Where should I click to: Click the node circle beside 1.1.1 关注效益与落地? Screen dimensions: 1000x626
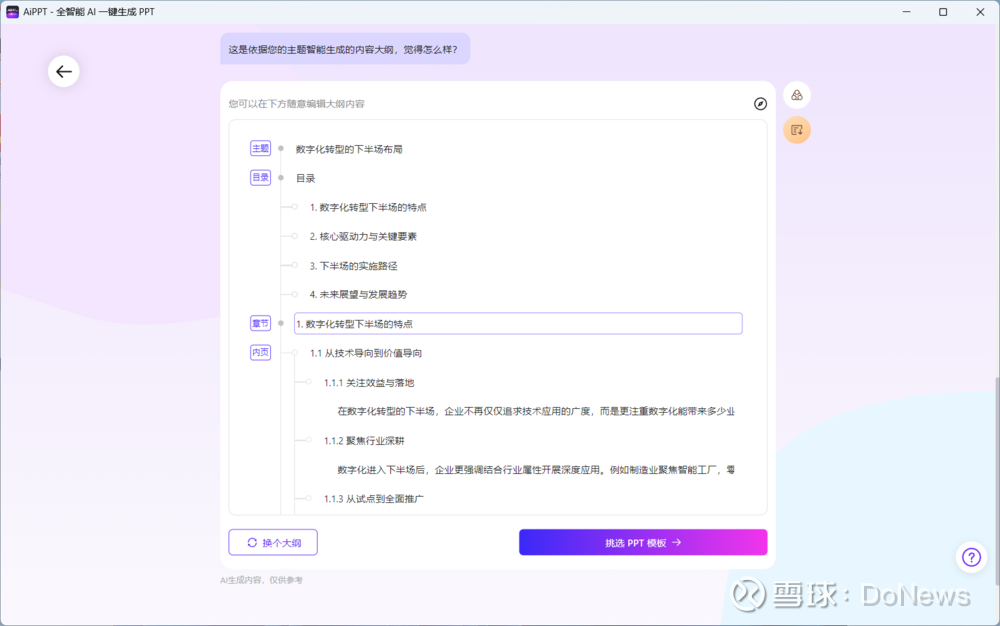click(309, 382)
